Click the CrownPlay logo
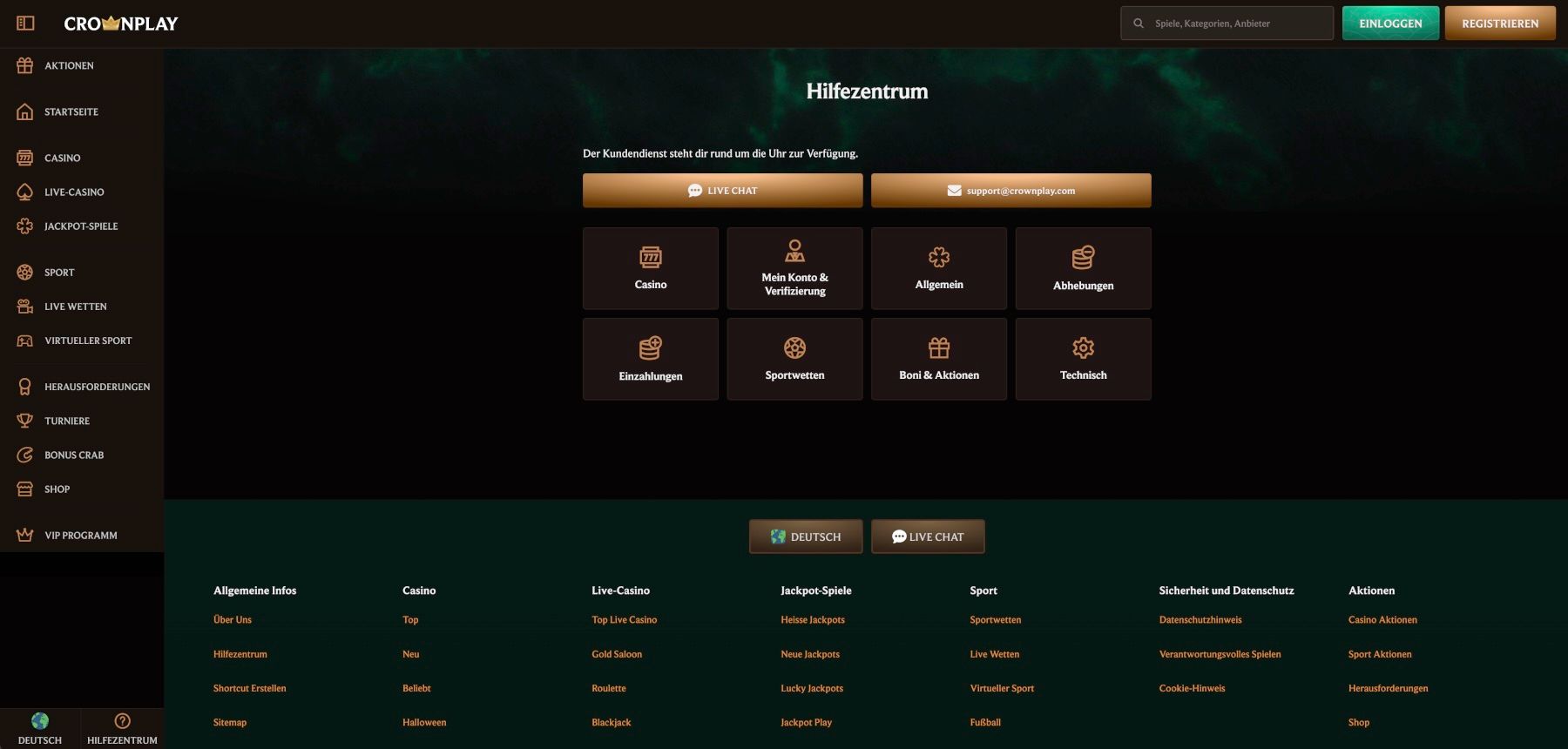The height and width of the screenshot is (749, 1568). pyautogui.click(x=120, y=24)
